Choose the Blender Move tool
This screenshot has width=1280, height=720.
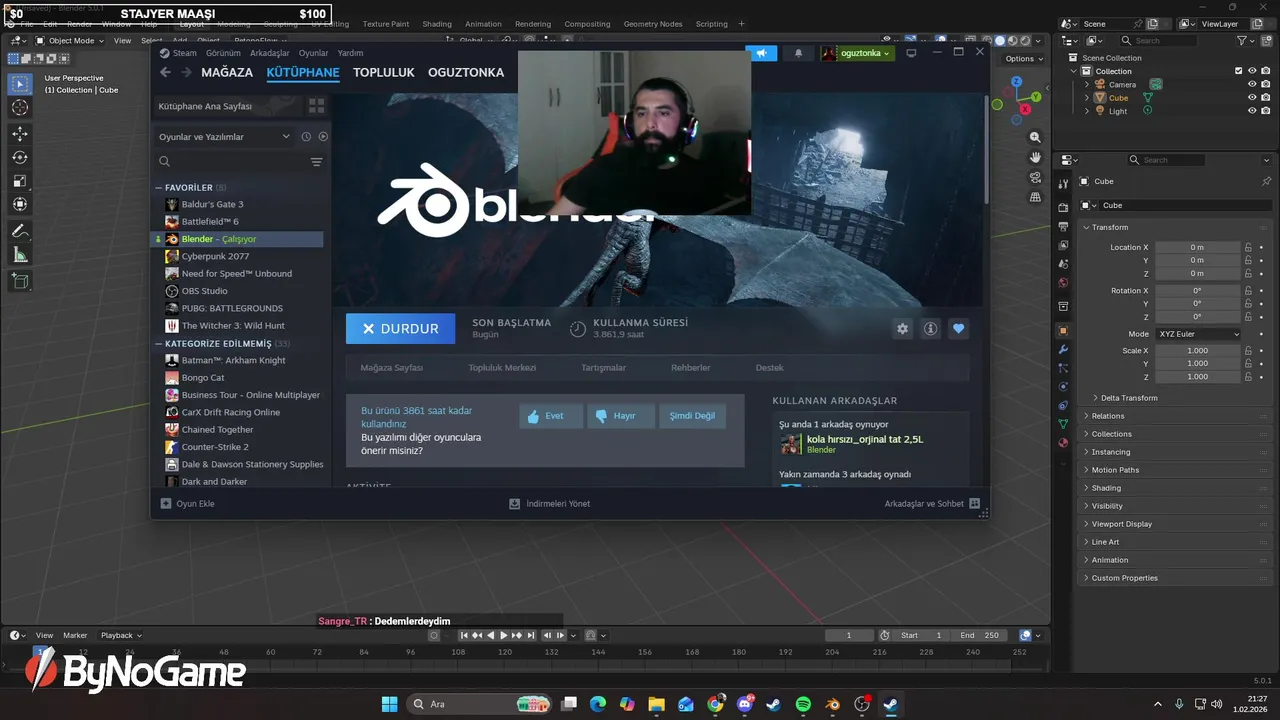(x=20, y=133)
